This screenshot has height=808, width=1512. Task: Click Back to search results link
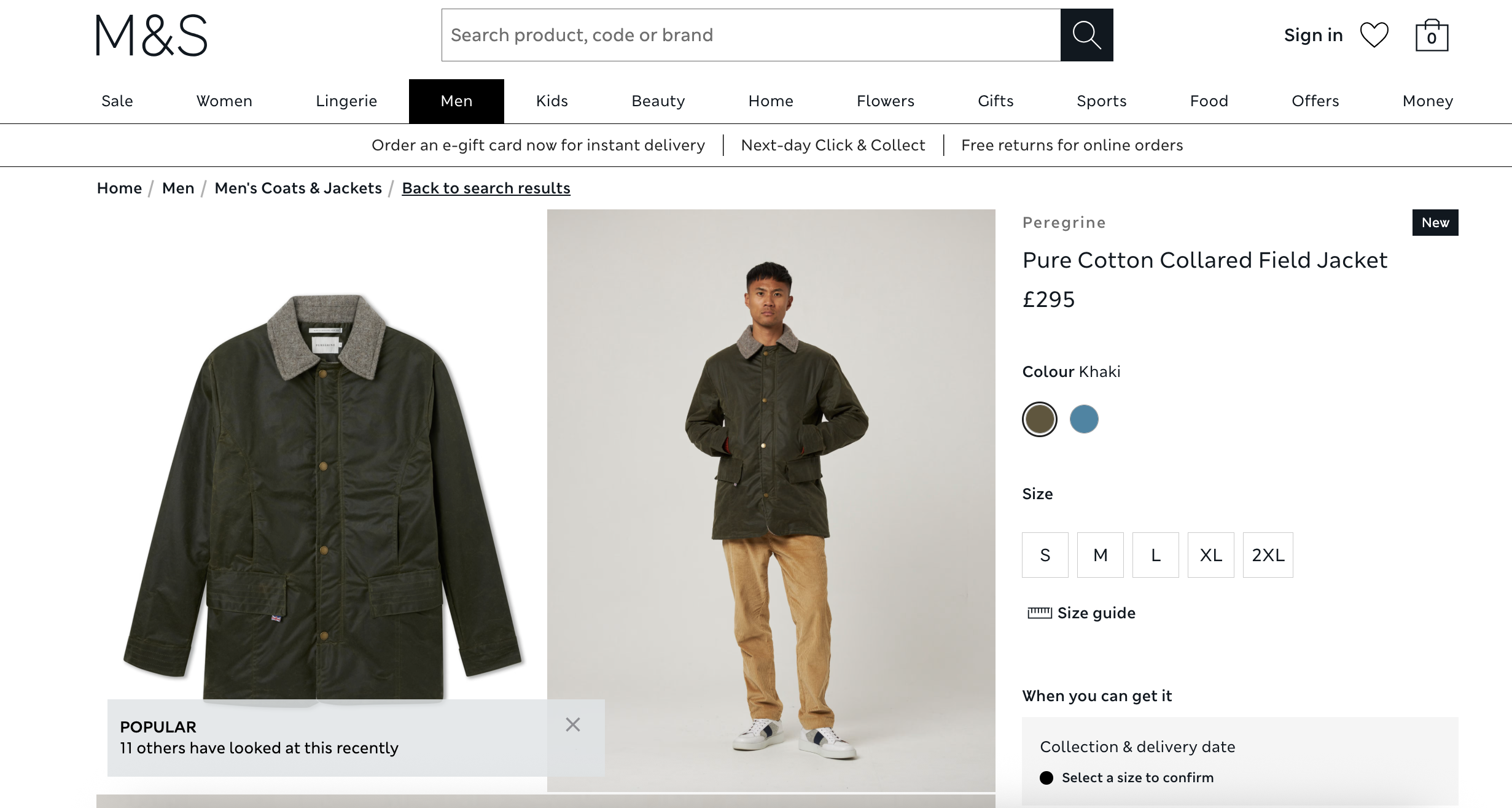click(x=486, y=188)
